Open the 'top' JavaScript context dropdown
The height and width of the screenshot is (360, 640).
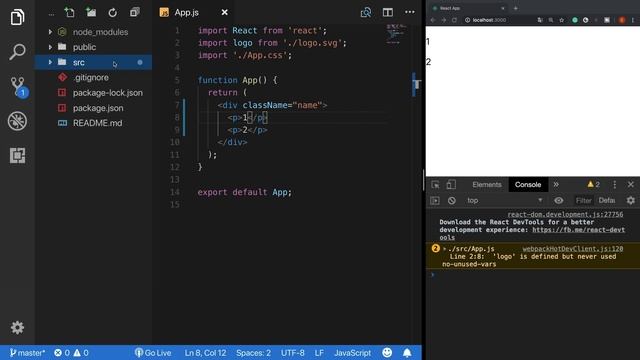point(505,200)
